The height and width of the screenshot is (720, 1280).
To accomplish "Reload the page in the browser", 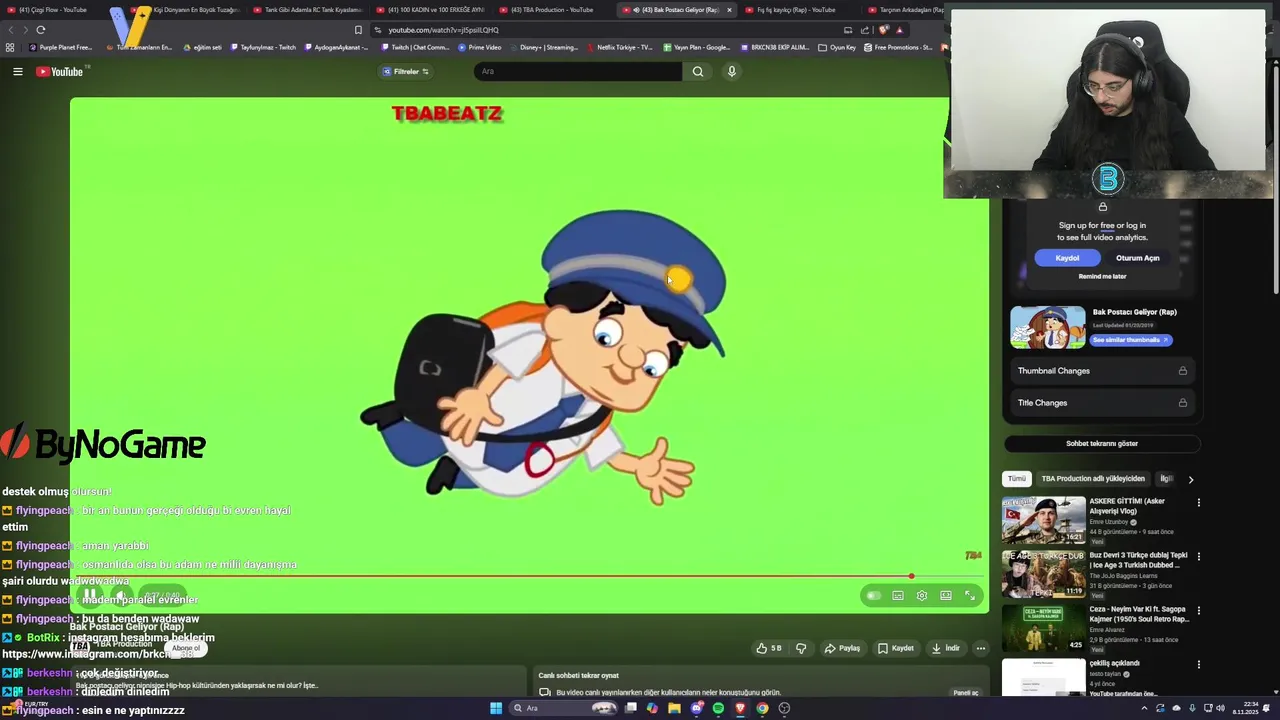I will pos(41,29).
